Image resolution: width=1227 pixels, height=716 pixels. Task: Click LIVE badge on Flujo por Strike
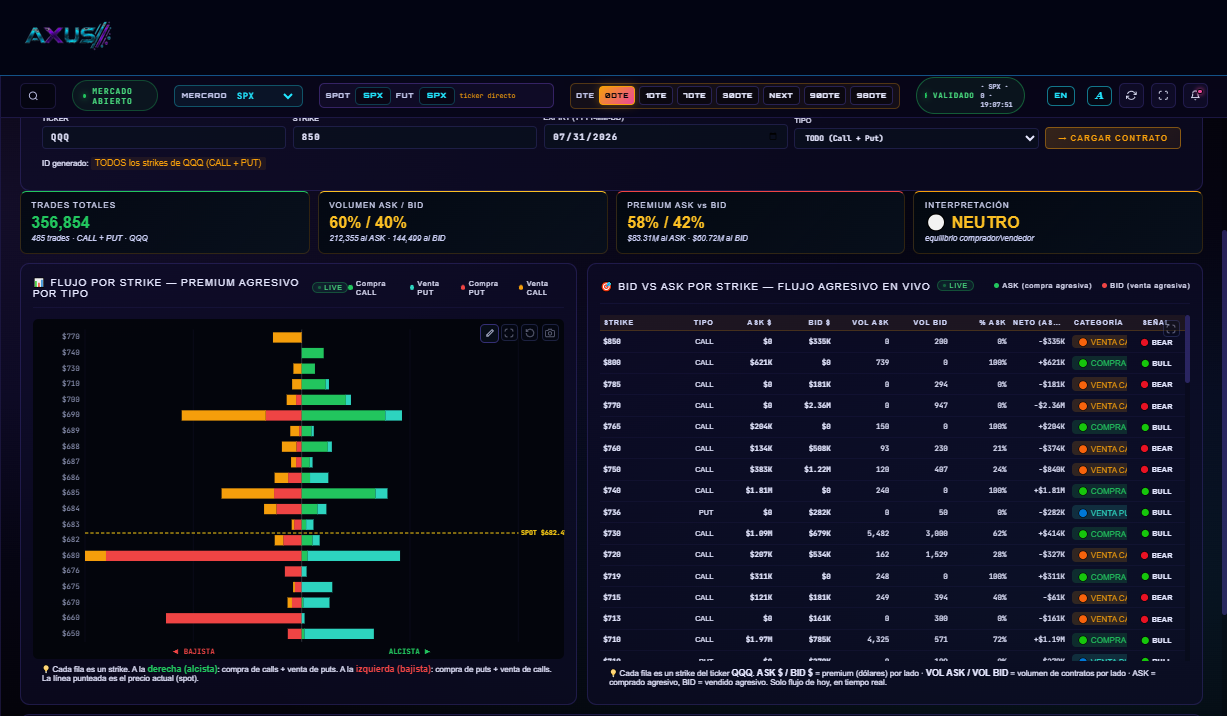329,287
